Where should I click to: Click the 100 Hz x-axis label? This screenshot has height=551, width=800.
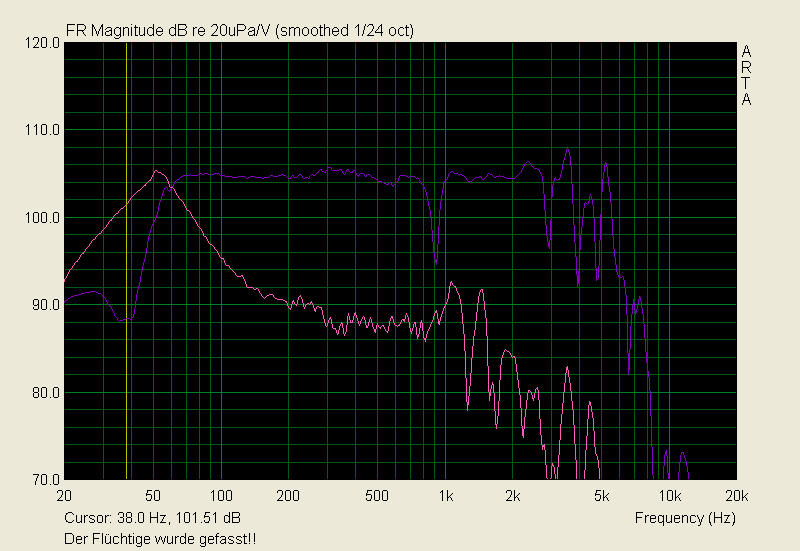221,496
